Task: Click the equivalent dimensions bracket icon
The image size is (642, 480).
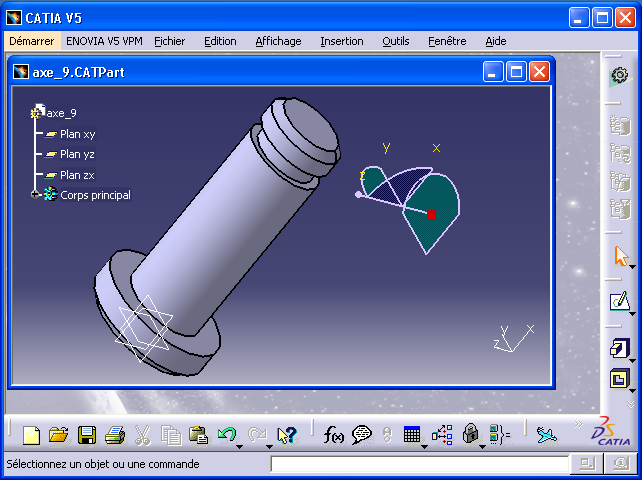Action: click(x=500, y=435)
